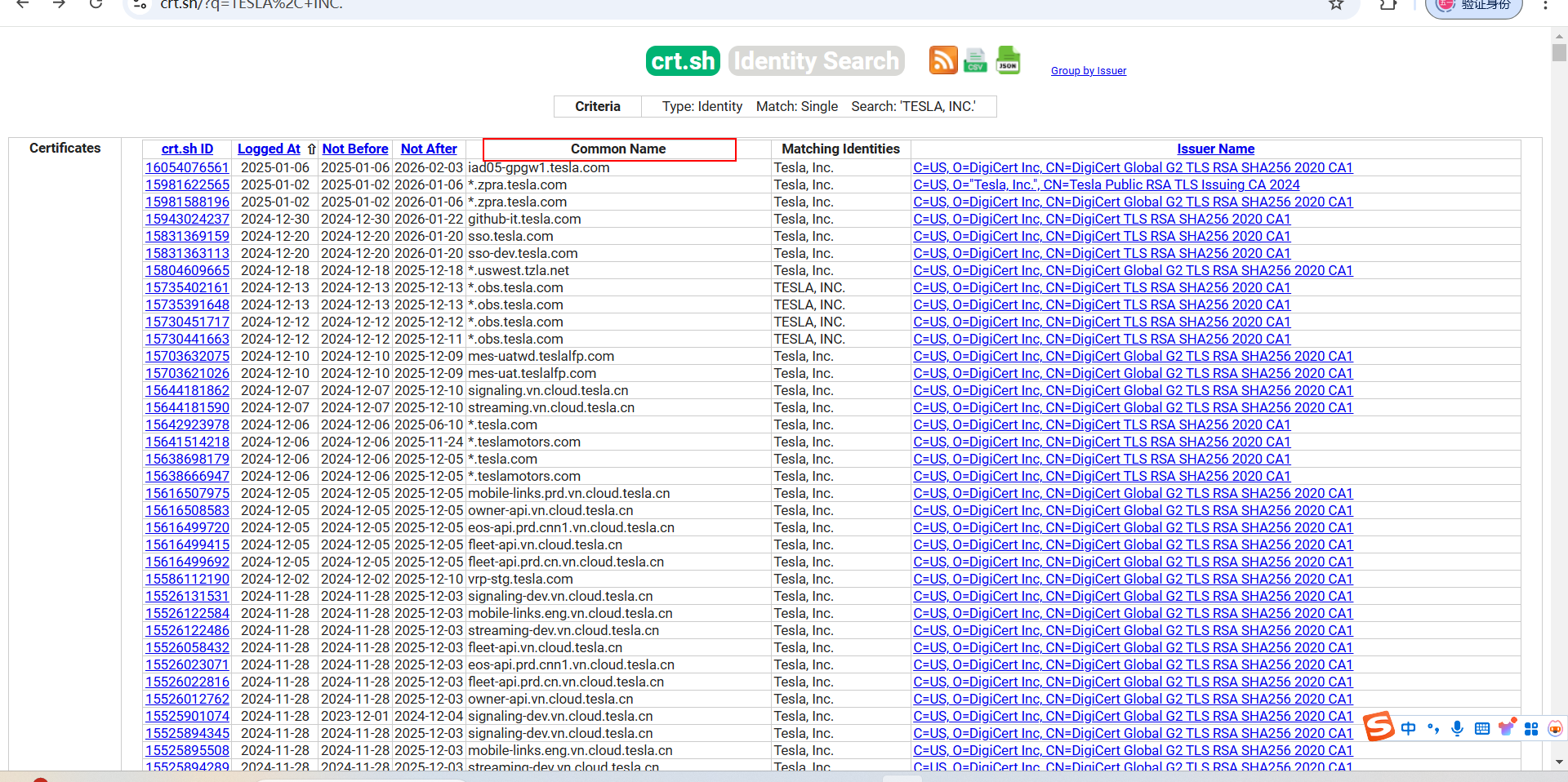Click the page vertical scrollbar thumb

click(1559, 52)
